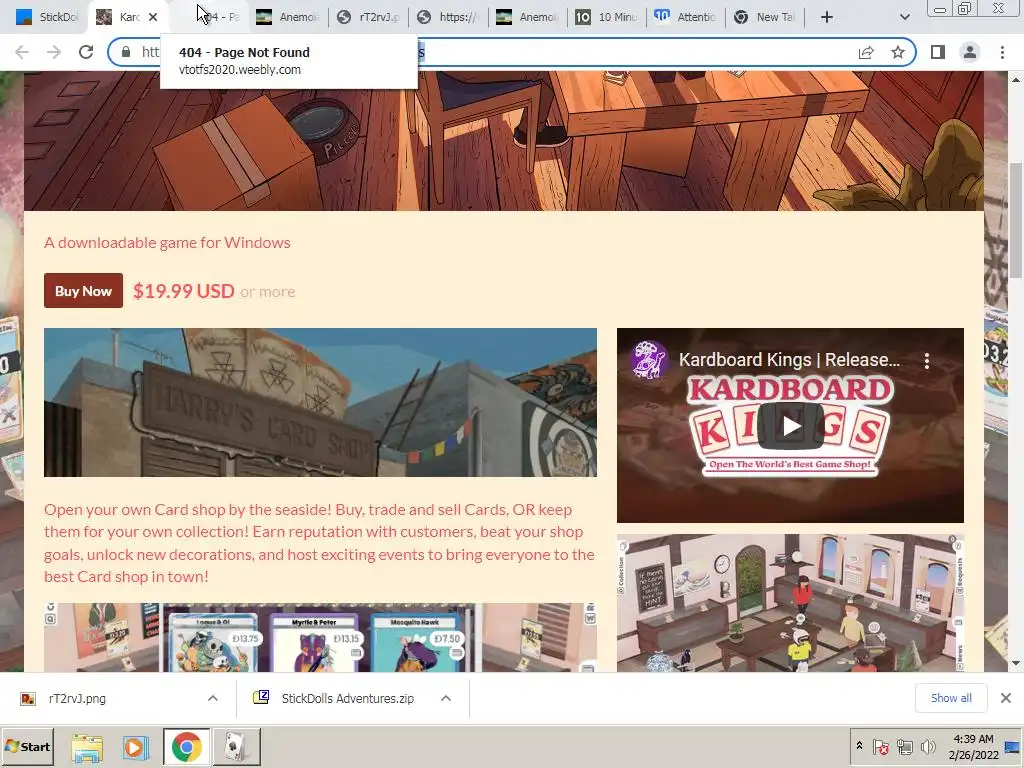Click the lock site info icon

(126, 52)
